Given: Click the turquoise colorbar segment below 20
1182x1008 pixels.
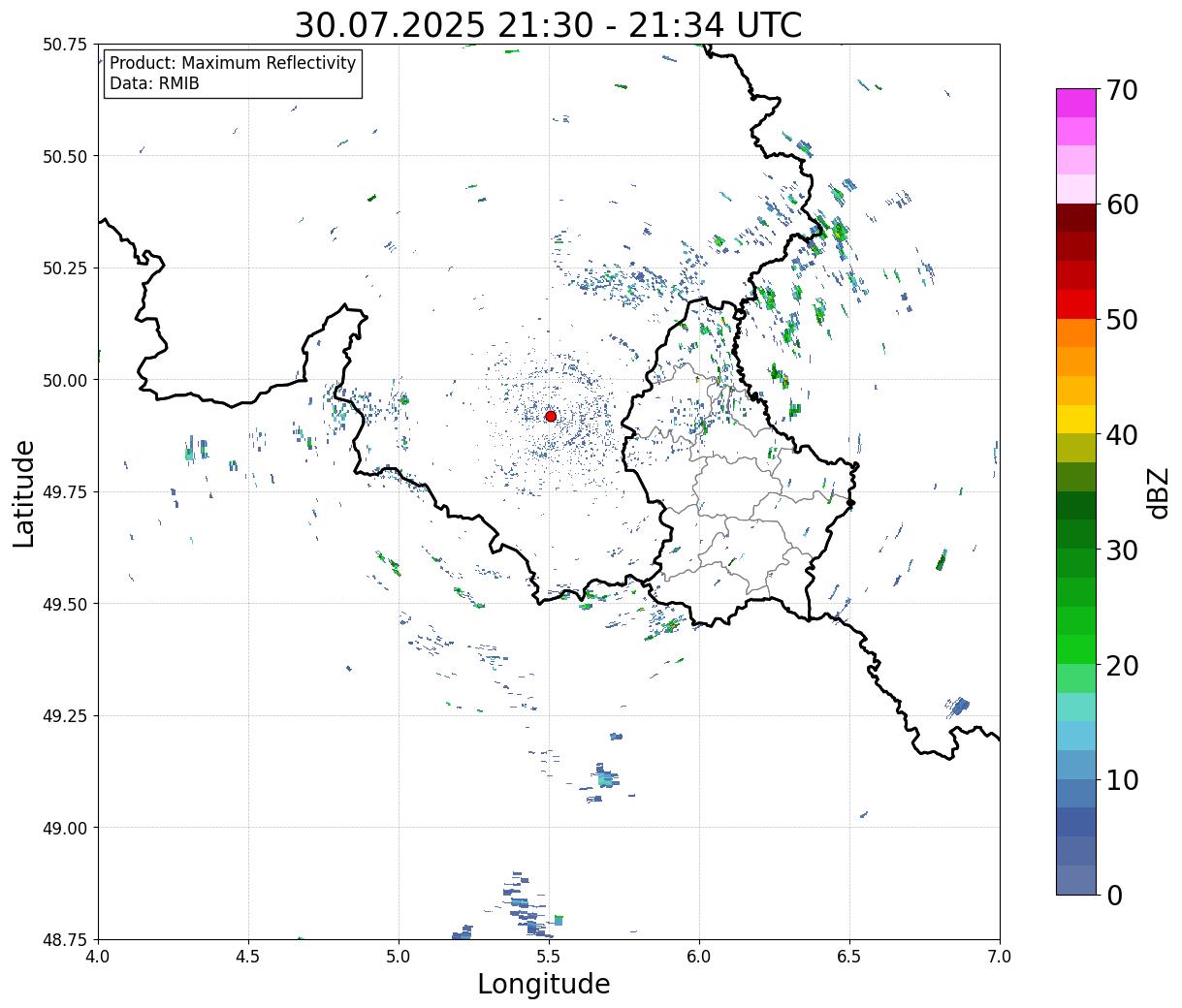Looking at the screenshot, I should coord(1076,707).
